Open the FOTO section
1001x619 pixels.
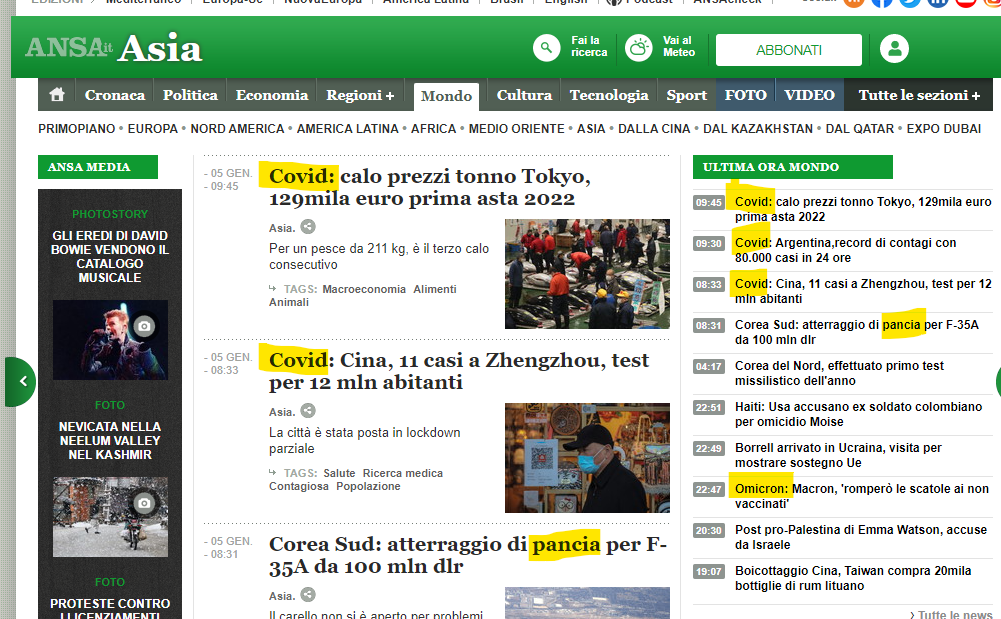tap(746, 95)
